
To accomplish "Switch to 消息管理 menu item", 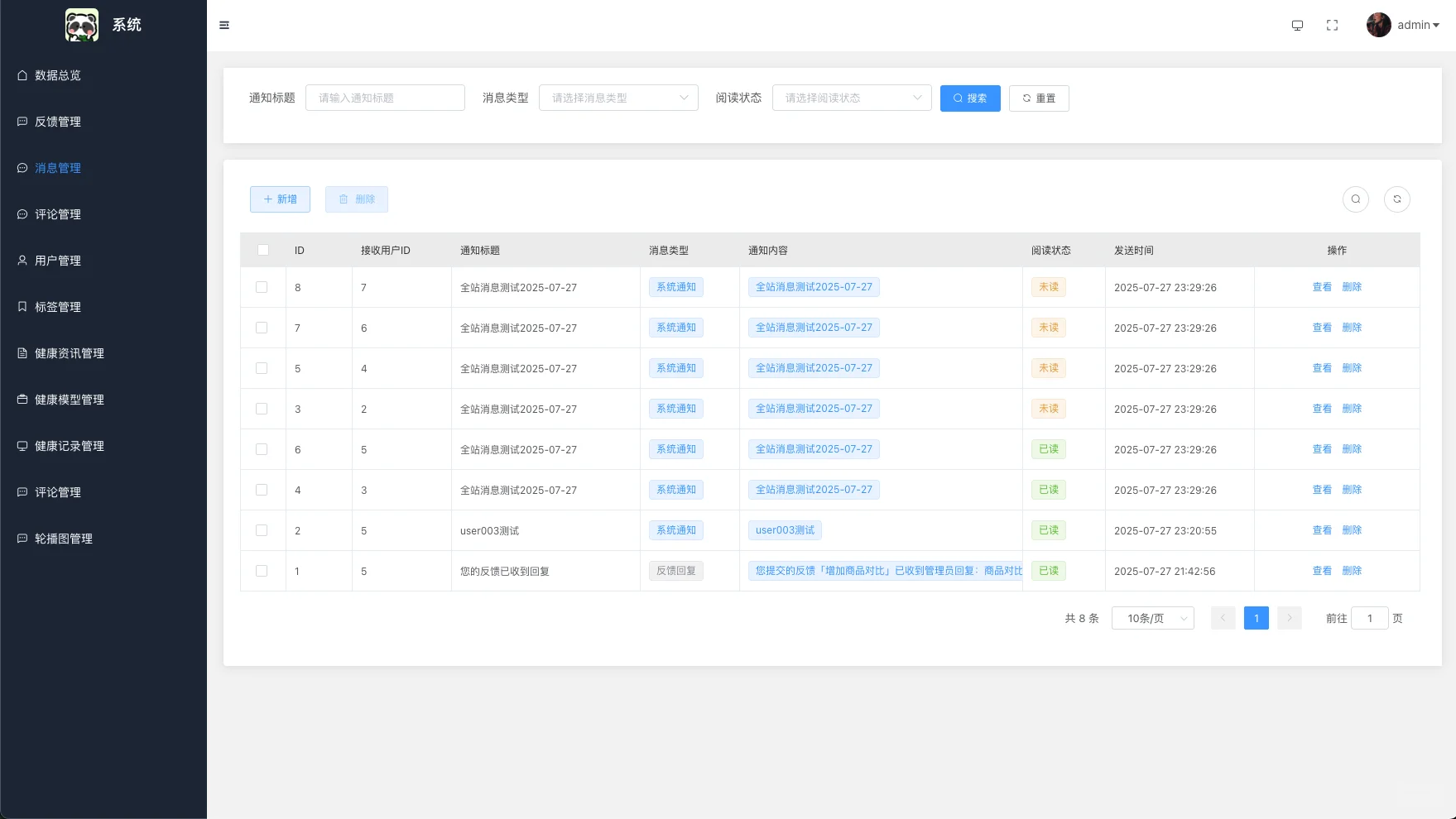I will point(56,167).
